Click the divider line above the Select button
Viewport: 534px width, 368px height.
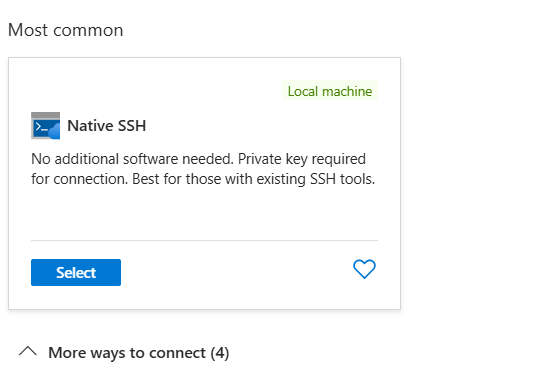[204, 240]
